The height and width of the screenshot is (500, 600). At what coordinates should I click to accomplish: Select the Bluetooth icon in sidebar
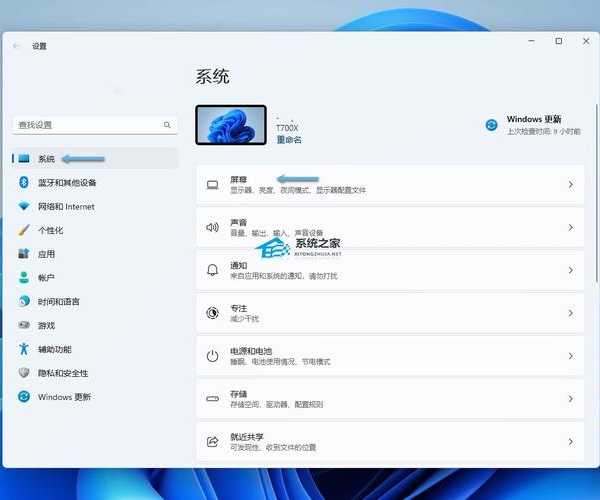pyautogui.click(x=24, y=182)
